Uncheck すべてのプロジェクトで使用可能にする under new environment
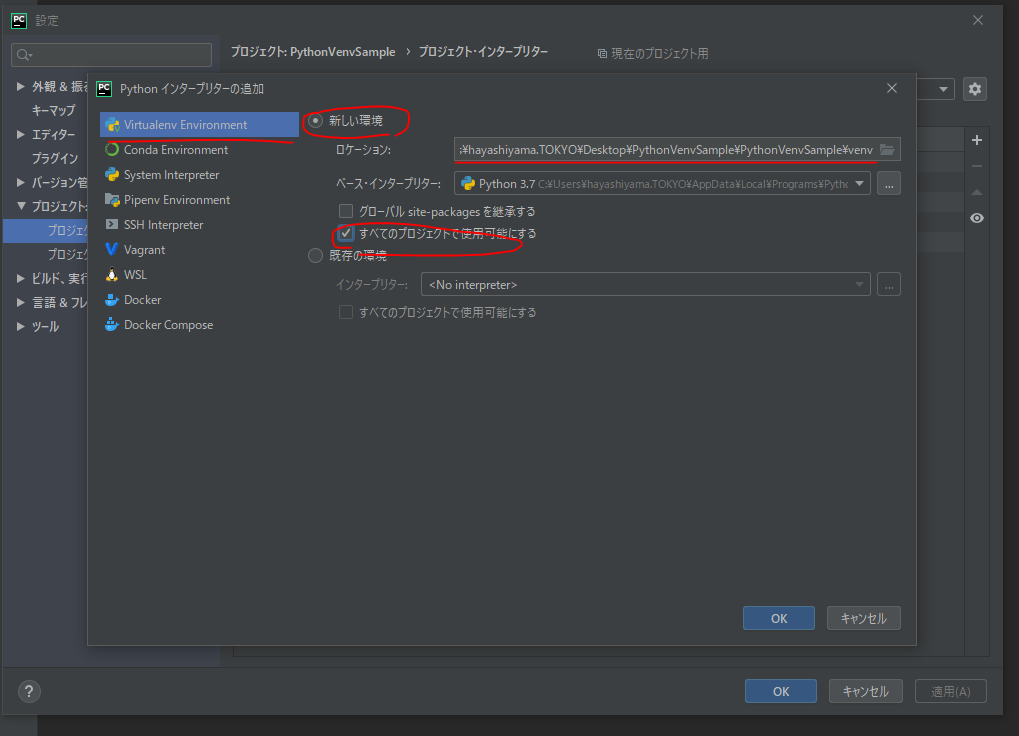 346,233
